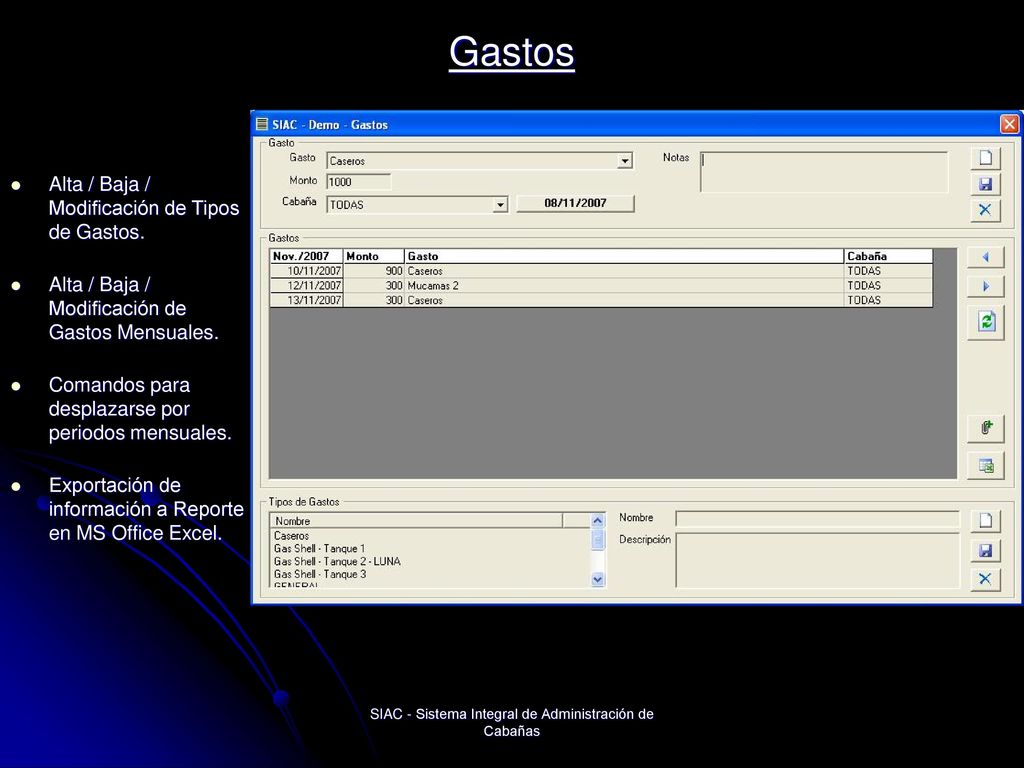1024x768 pixels.
Task: Save the expense type with the lower floppy disk icon
Action: (985, 551)
